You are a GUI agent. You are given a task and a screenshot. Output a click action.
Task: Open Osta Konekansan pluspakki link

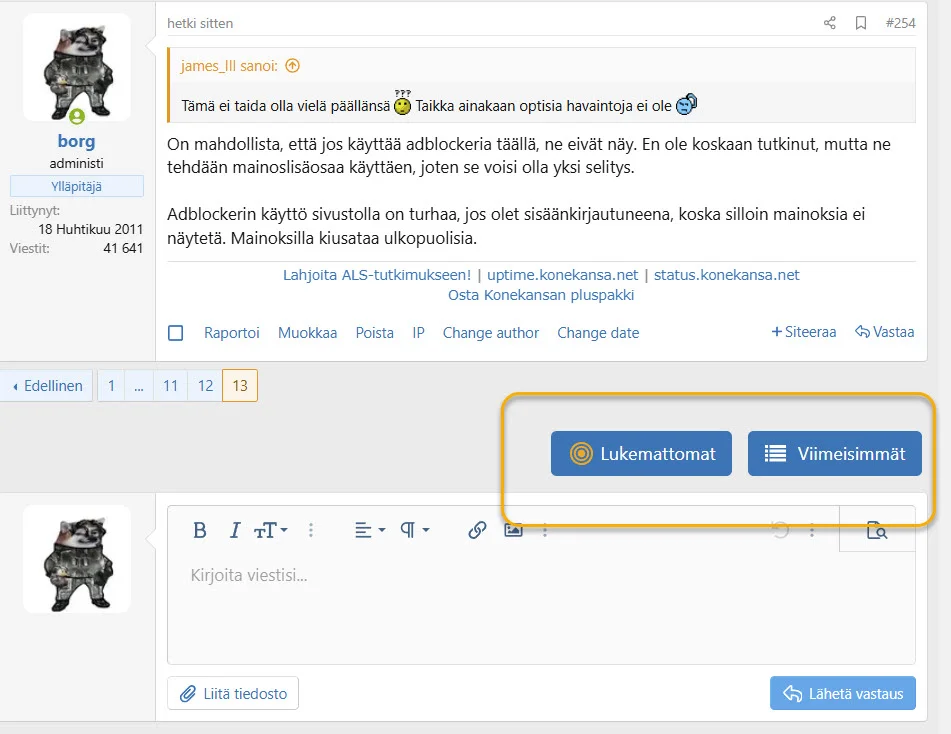tap(541, 295)
